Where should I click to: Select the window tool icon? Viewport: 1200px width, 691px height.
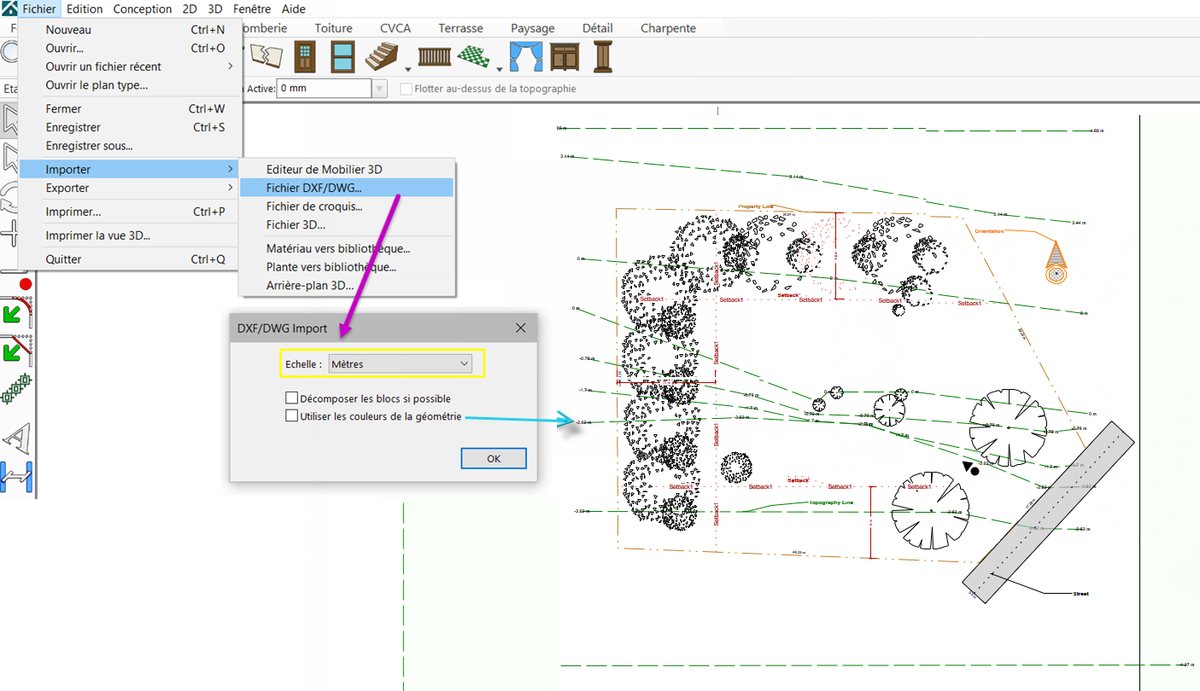pos(343,57)
